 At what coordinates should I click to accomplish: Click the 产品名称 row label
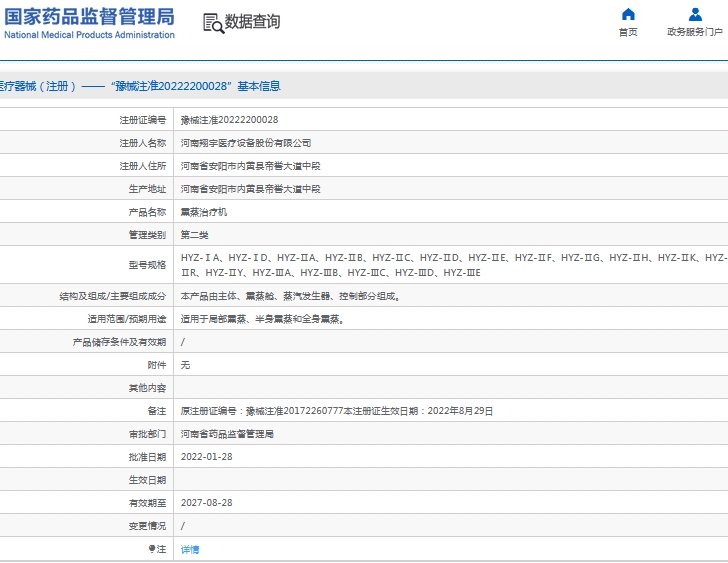(147, 212)
